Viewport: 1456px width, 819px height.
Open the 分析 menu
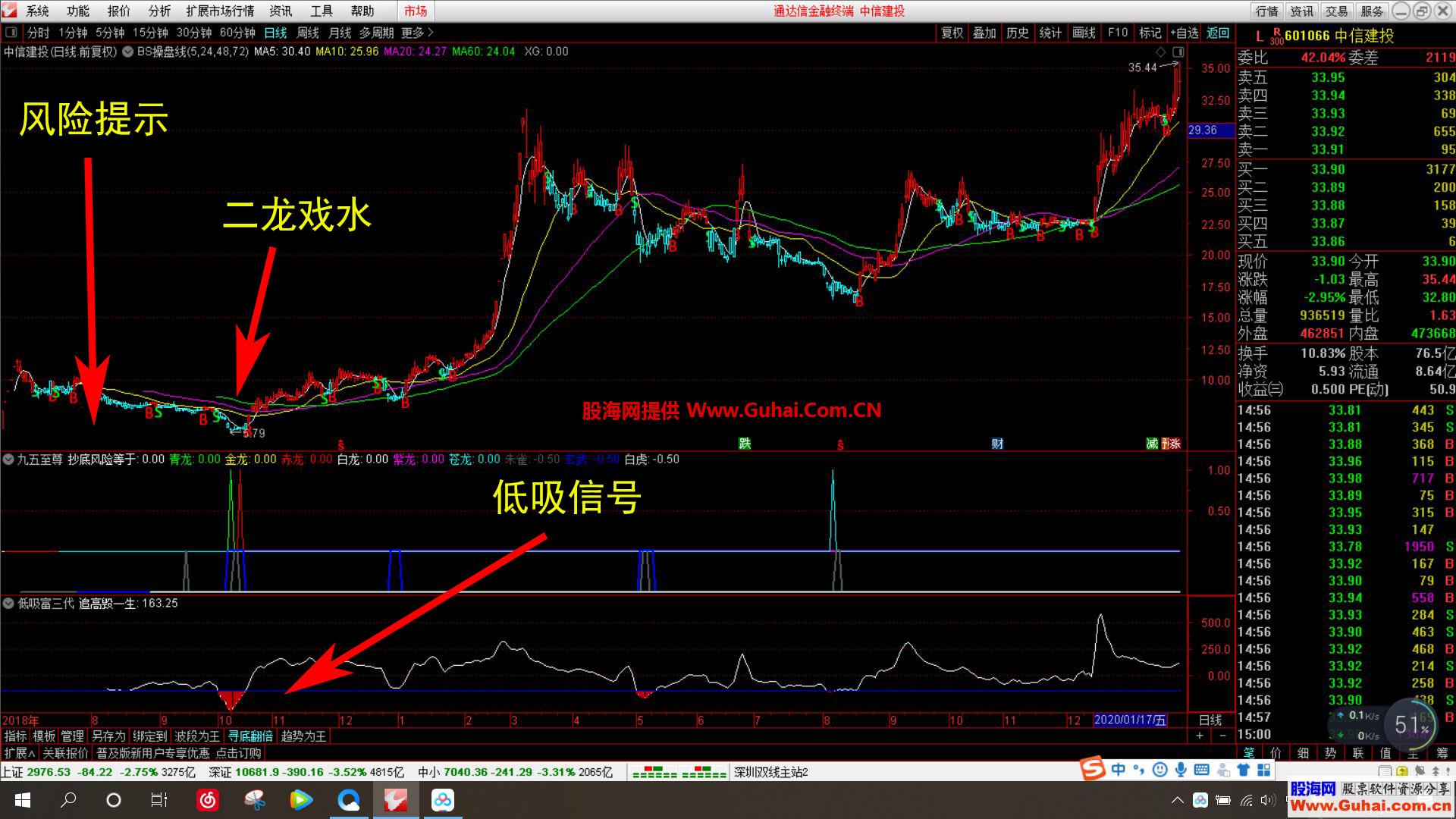pos(159,11)
